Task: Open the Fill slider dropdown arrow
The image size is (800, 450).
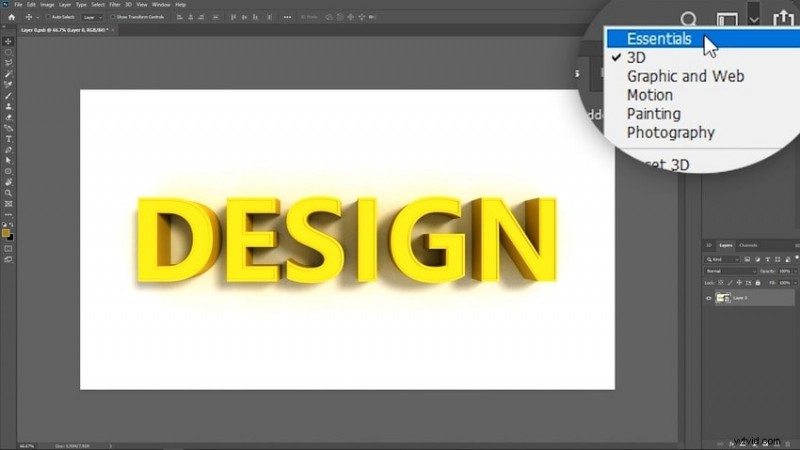Action: click(796, 283)
